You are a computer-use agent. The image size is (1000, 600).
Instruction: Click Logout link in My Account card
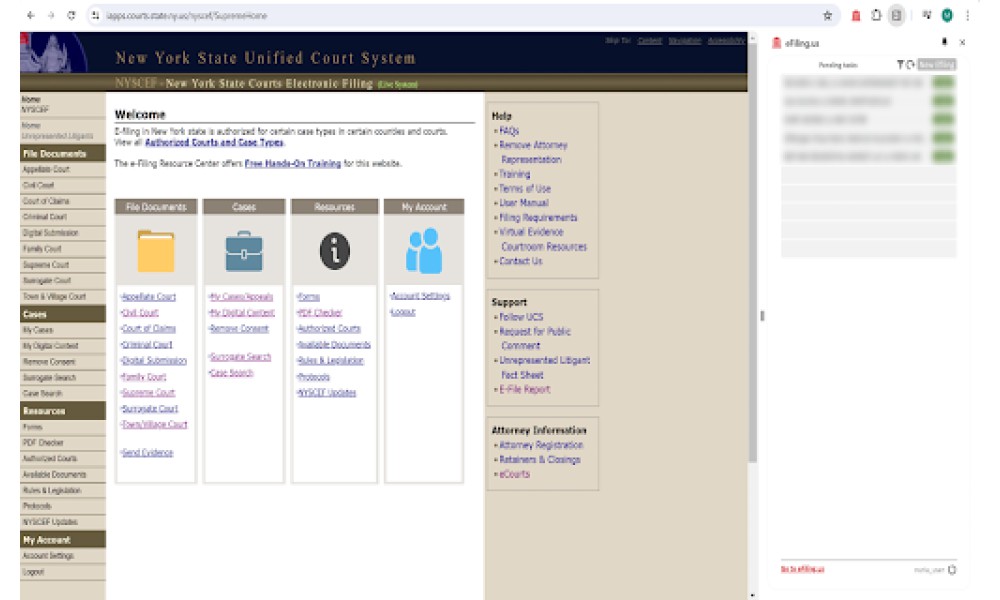[x=402, y=312]
